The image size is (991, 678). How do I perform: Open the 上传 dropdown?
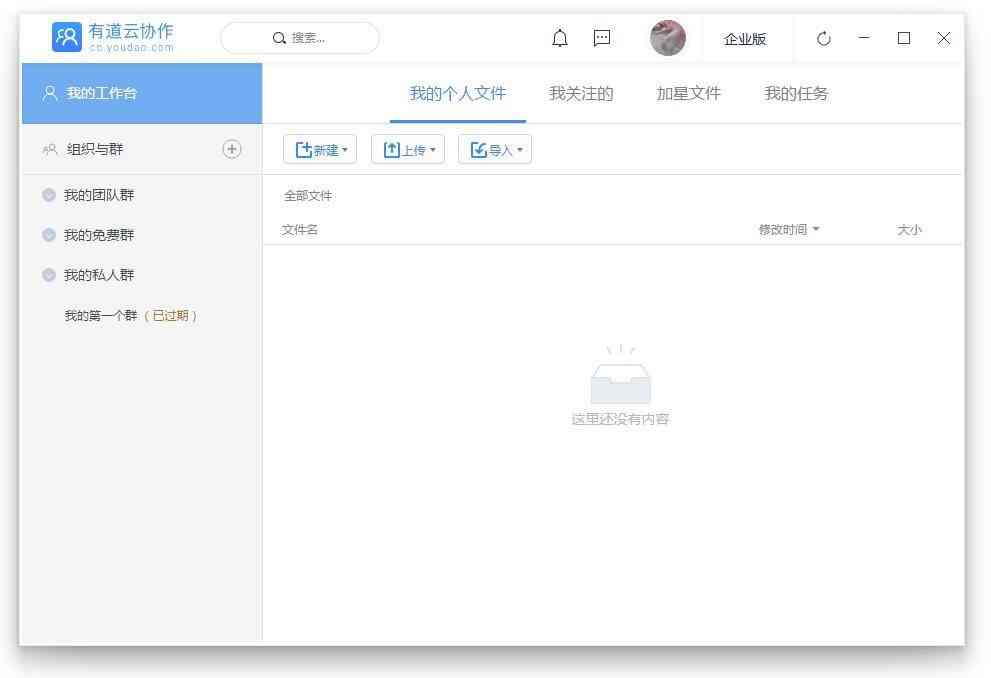407,150
